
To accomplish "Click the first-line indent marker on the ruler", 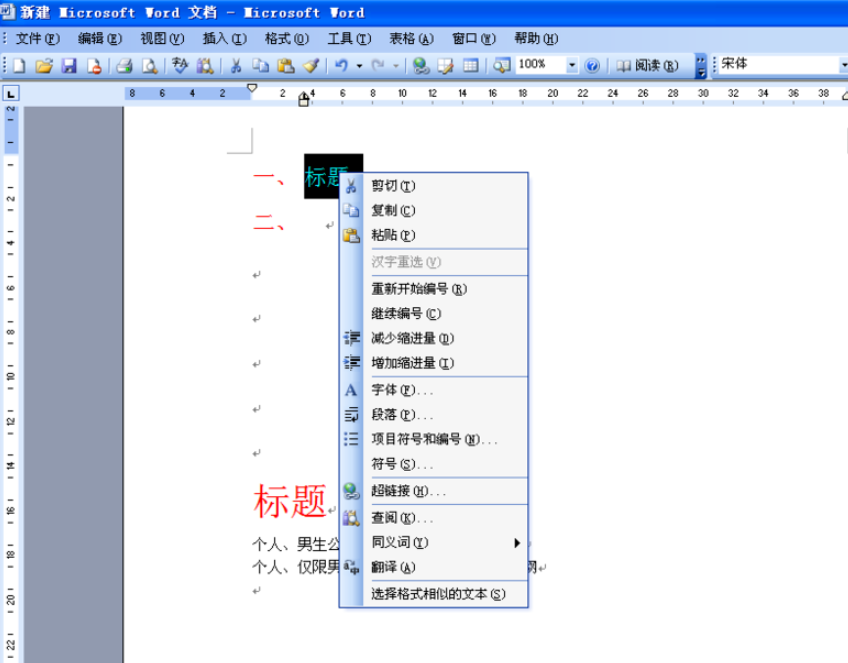I will 252,88.
